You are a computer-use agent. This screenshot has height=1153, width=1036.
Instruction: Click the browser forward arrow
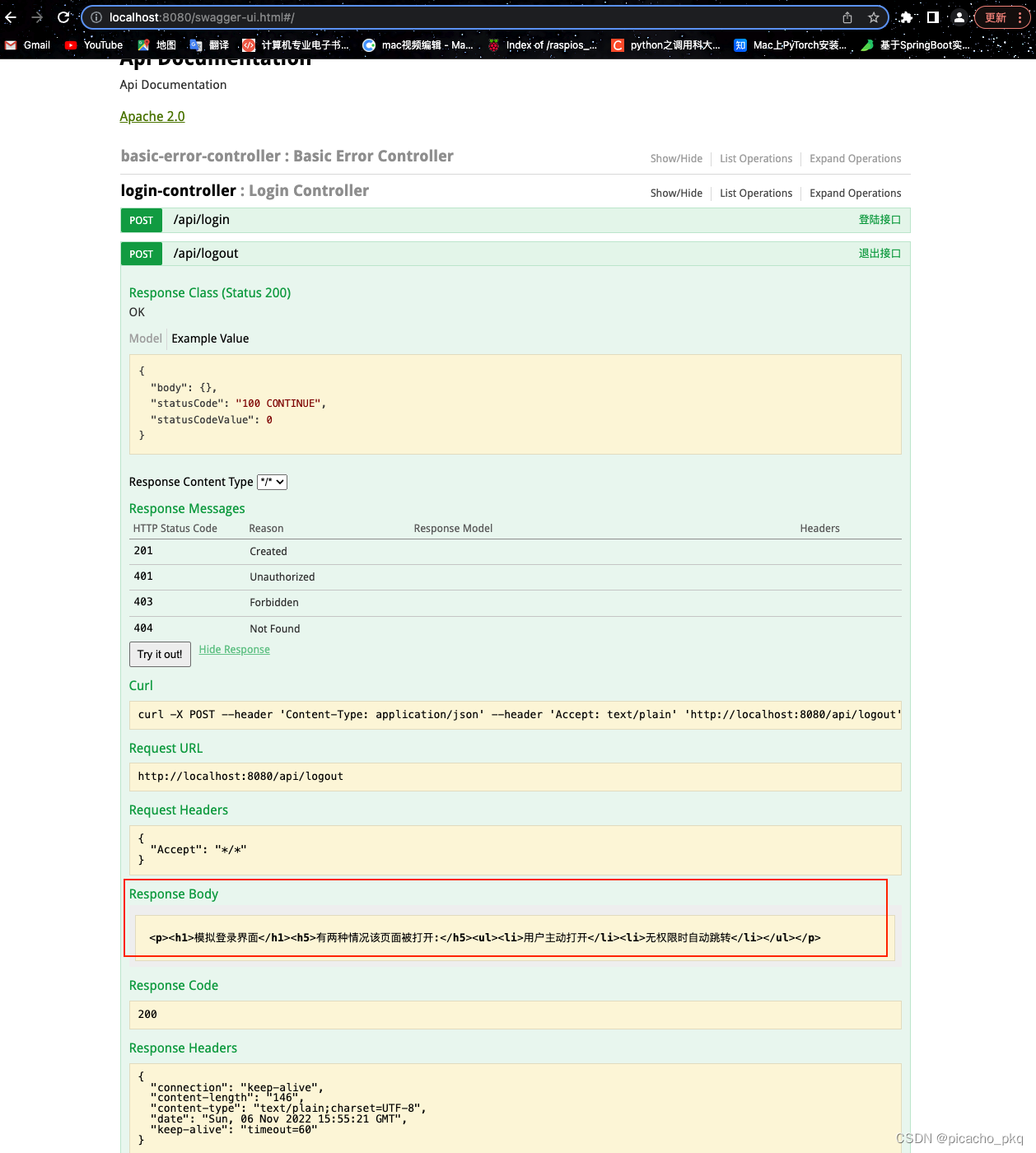pos(37,17)
